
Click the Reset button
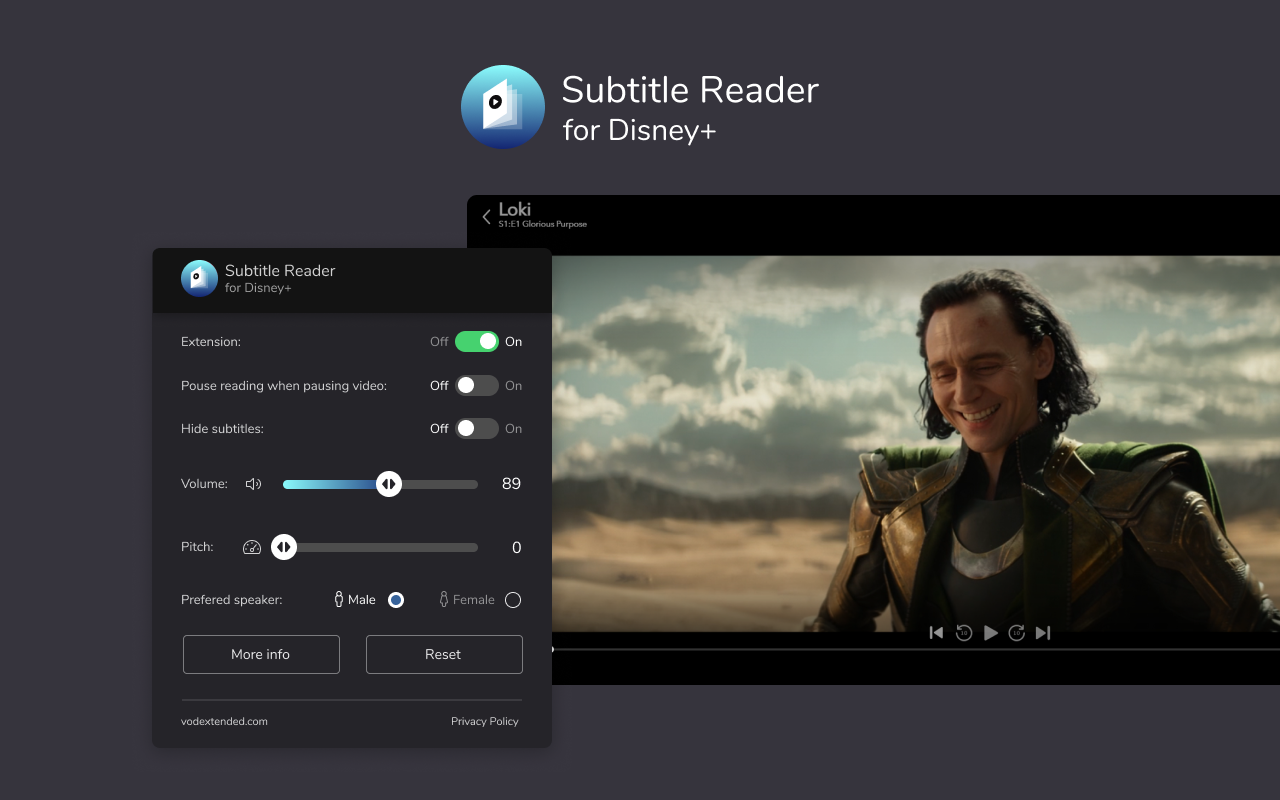coord(444,654)
